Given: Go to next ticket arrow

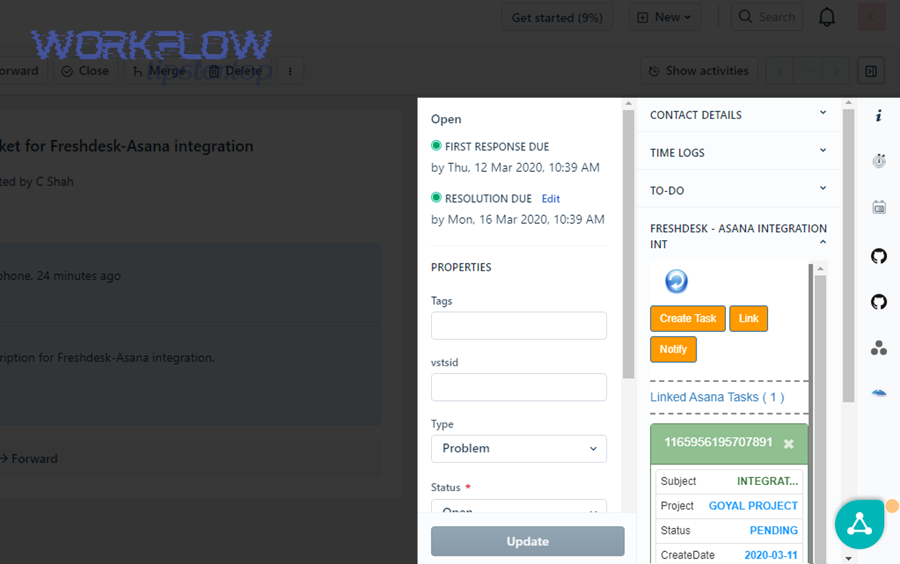Looking at the screenshot, I should tap(836, 71).
